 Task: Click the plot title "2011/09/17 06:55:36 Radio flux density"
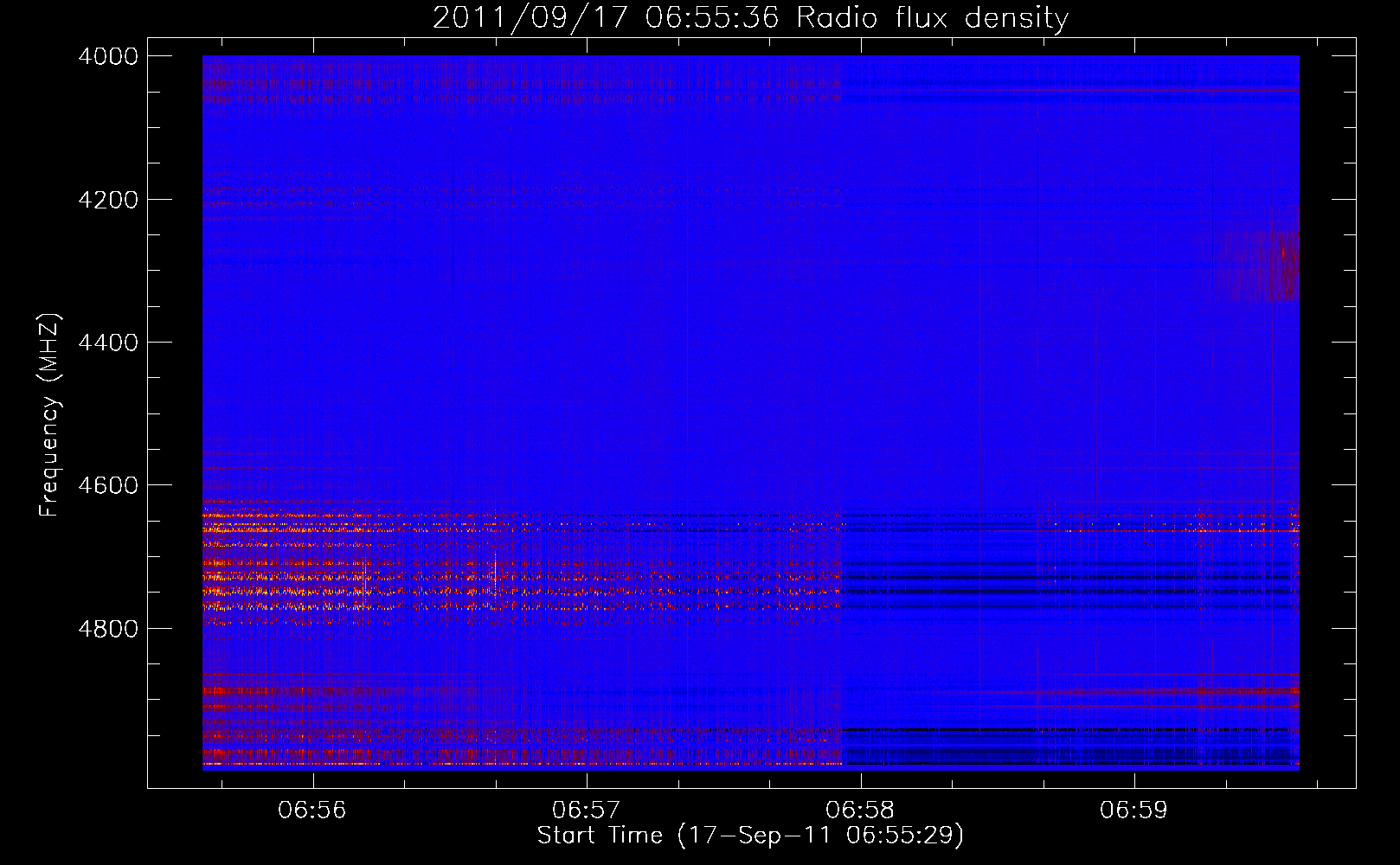(x=750, y=17)
